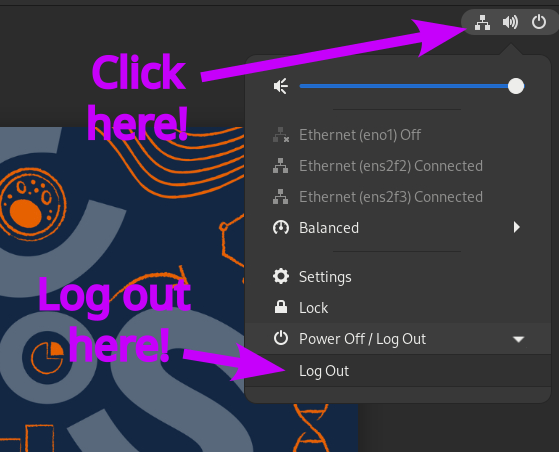This screenshot has height=452, width=559.
Task: Choose Log Out from the submenu
Action: pyautogui.click(x=398, y=371)
